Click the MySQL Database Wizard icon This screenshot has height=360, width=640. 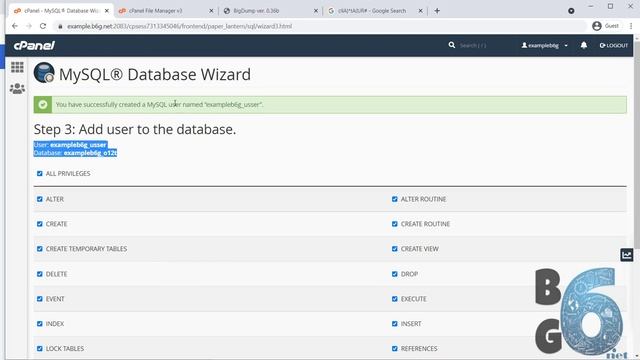[x=44, y=73]
